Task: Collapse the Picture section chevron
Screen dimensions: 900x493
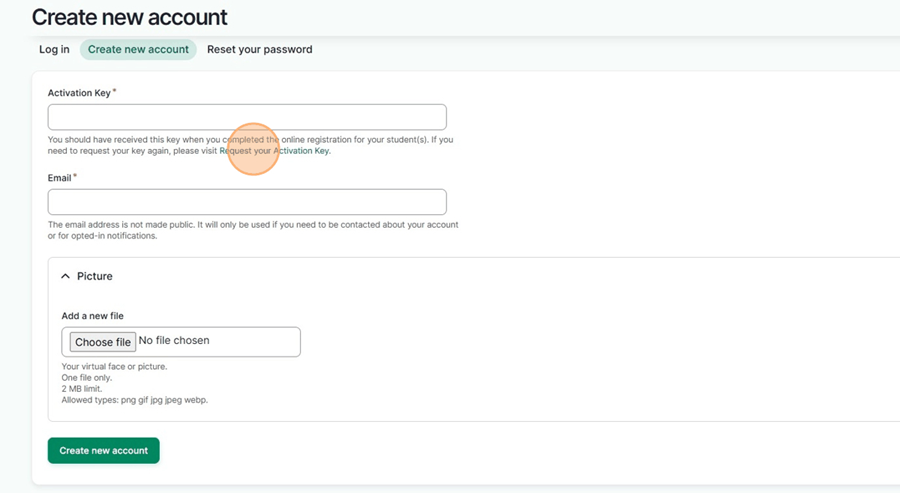Action: pos(65,276)
